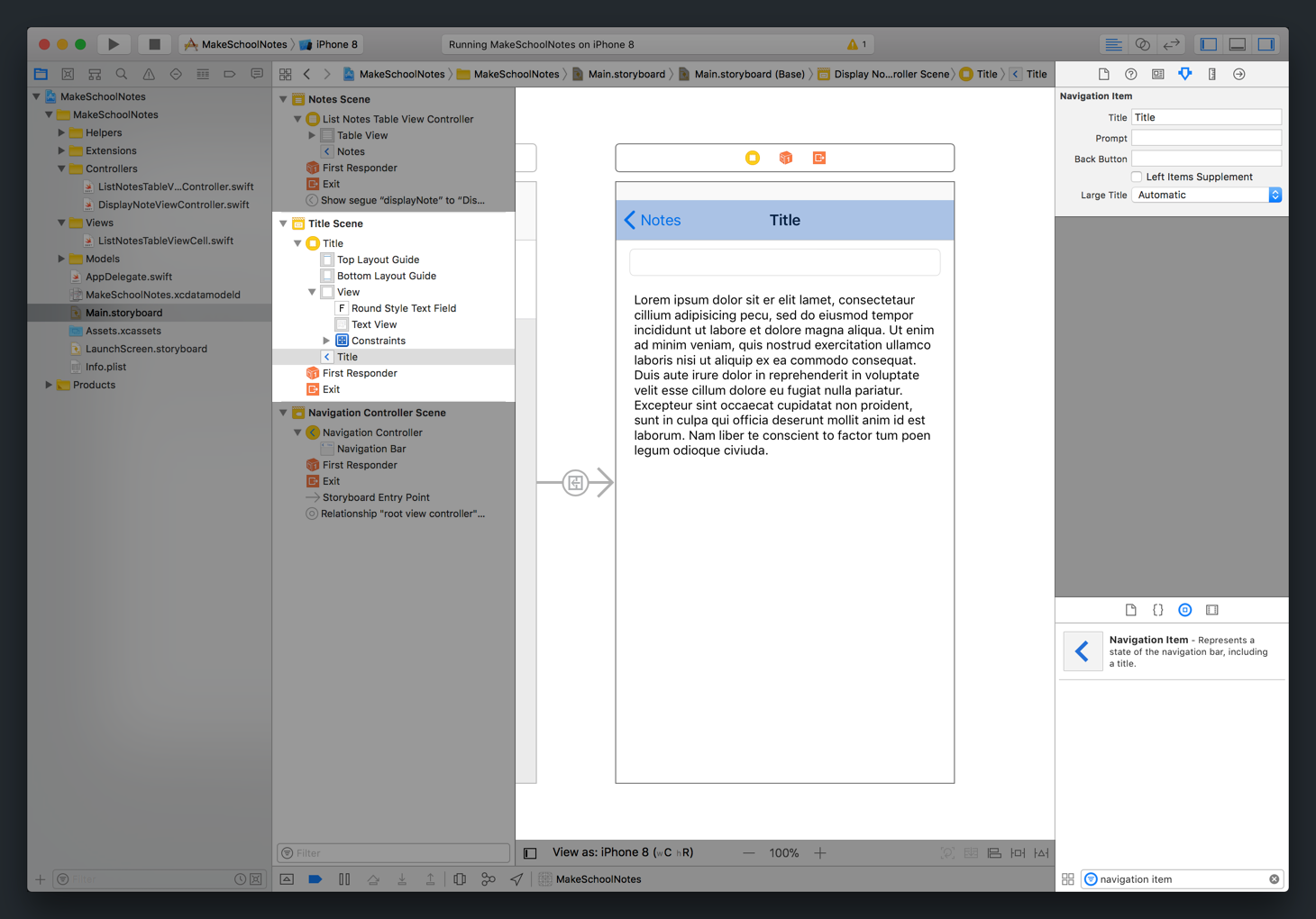
Task: Expand the Constraints item
Action: 326,341
